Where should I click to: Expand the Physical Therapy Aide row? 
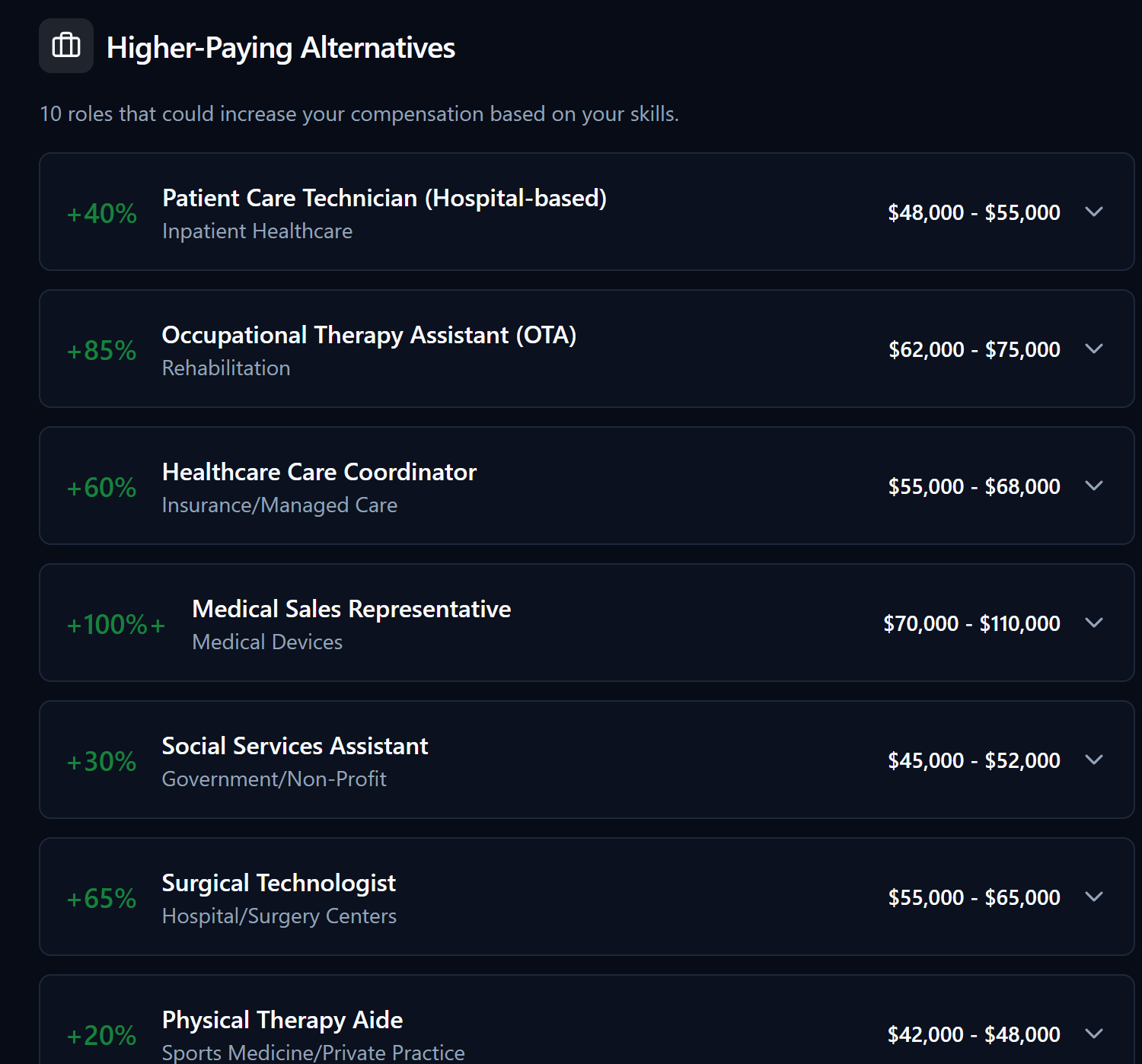[1095, 1034]
